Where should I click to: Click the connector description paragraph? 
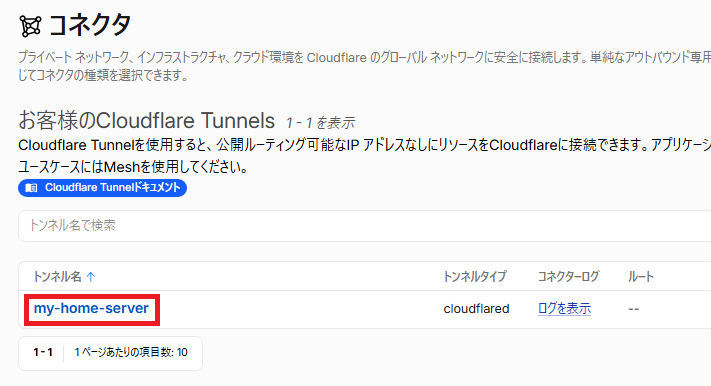365,66
